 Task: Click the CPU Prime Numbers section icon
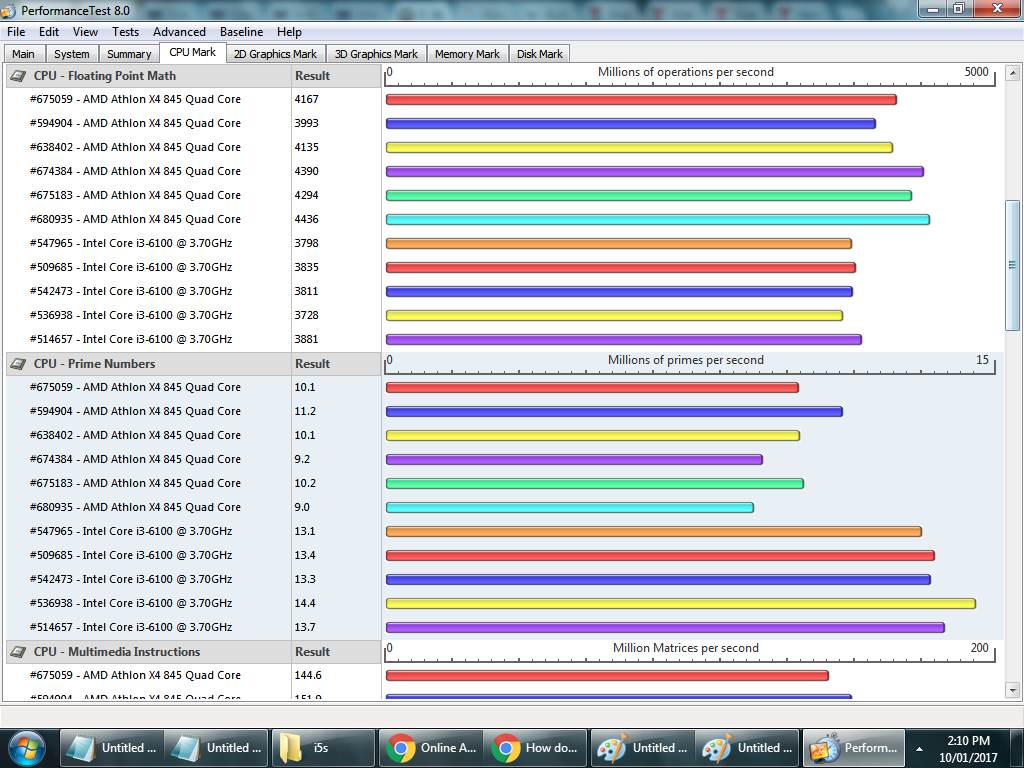tap(18, 364)
